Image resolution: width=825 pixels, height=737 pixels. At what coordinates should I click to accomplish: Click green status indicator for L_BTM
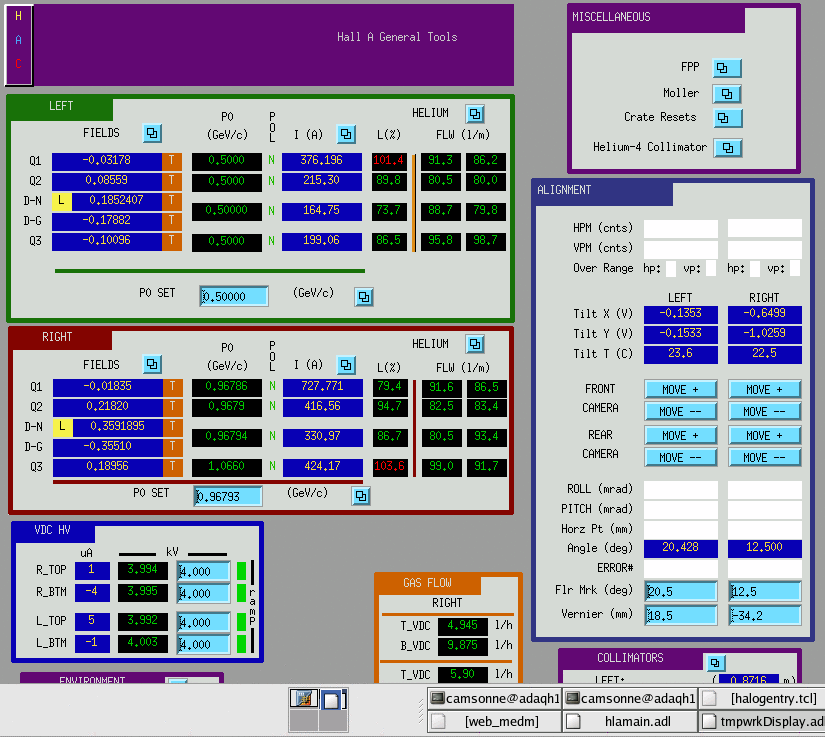click(242, 644)
